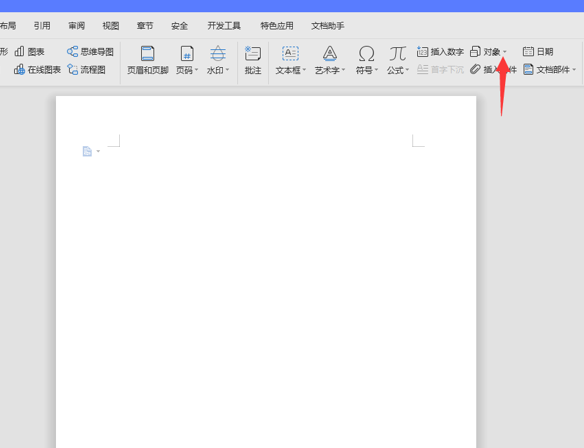Screen dimensions: 584x448
Task: Click the 页眉和页脚 header and footer icon
Action: pyautogui.click(x=147, y=54)
